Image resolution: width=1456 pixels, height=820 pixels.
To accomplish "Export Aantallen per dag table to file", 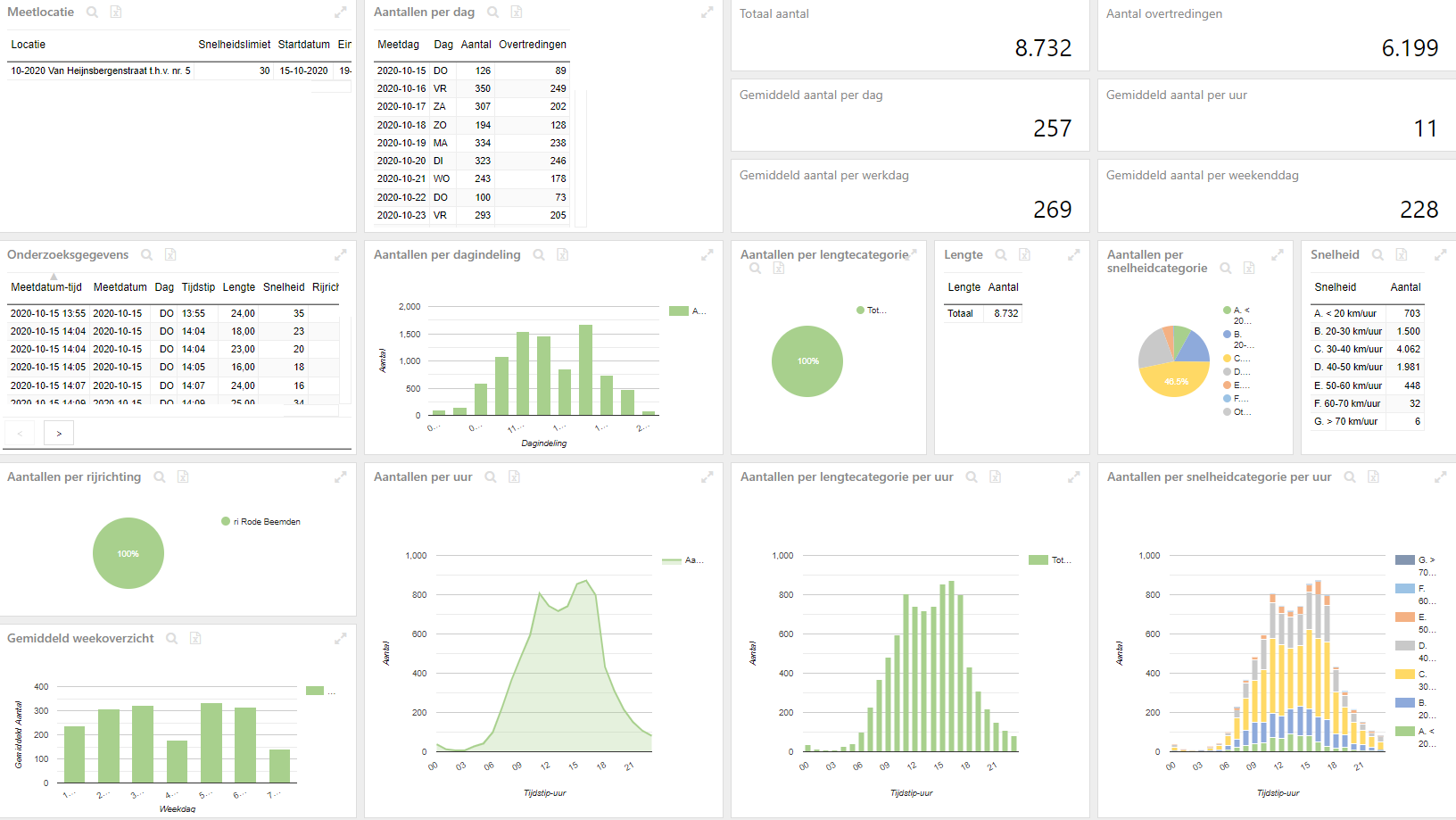I will [x=517, y=12].
